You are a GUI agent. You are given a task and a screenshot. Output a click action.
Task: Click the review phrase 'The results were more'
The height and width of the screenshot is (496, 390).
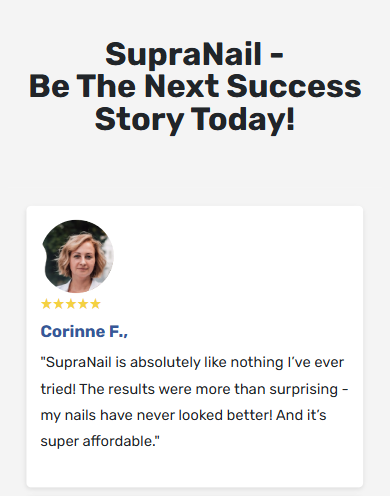pyautogui.click(x=155, y=389)
